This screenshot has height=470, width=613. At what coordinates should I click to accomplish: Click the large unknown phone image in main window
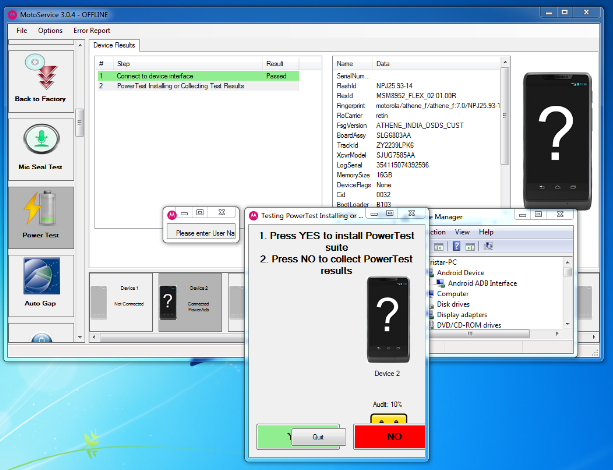(557, 141)
